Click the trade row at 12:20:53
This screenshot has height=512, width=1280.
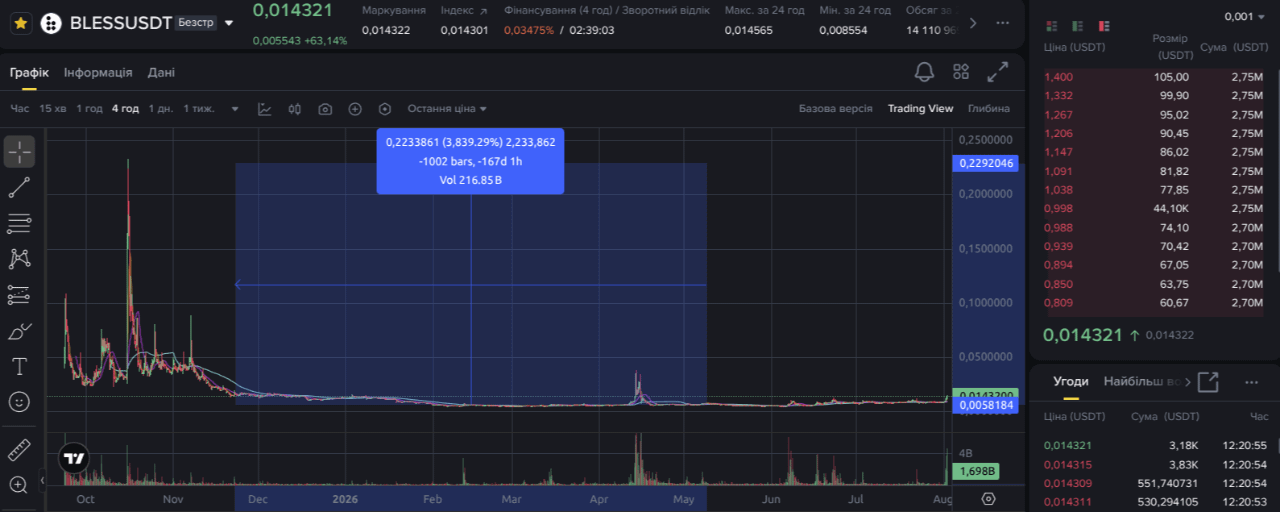tap(1155, 502)
